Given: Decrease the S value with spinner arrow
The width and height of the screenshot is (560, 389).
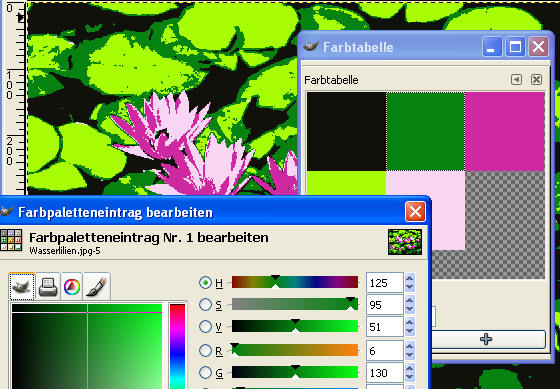Looking at the screenshot, I should coord(410,309).
